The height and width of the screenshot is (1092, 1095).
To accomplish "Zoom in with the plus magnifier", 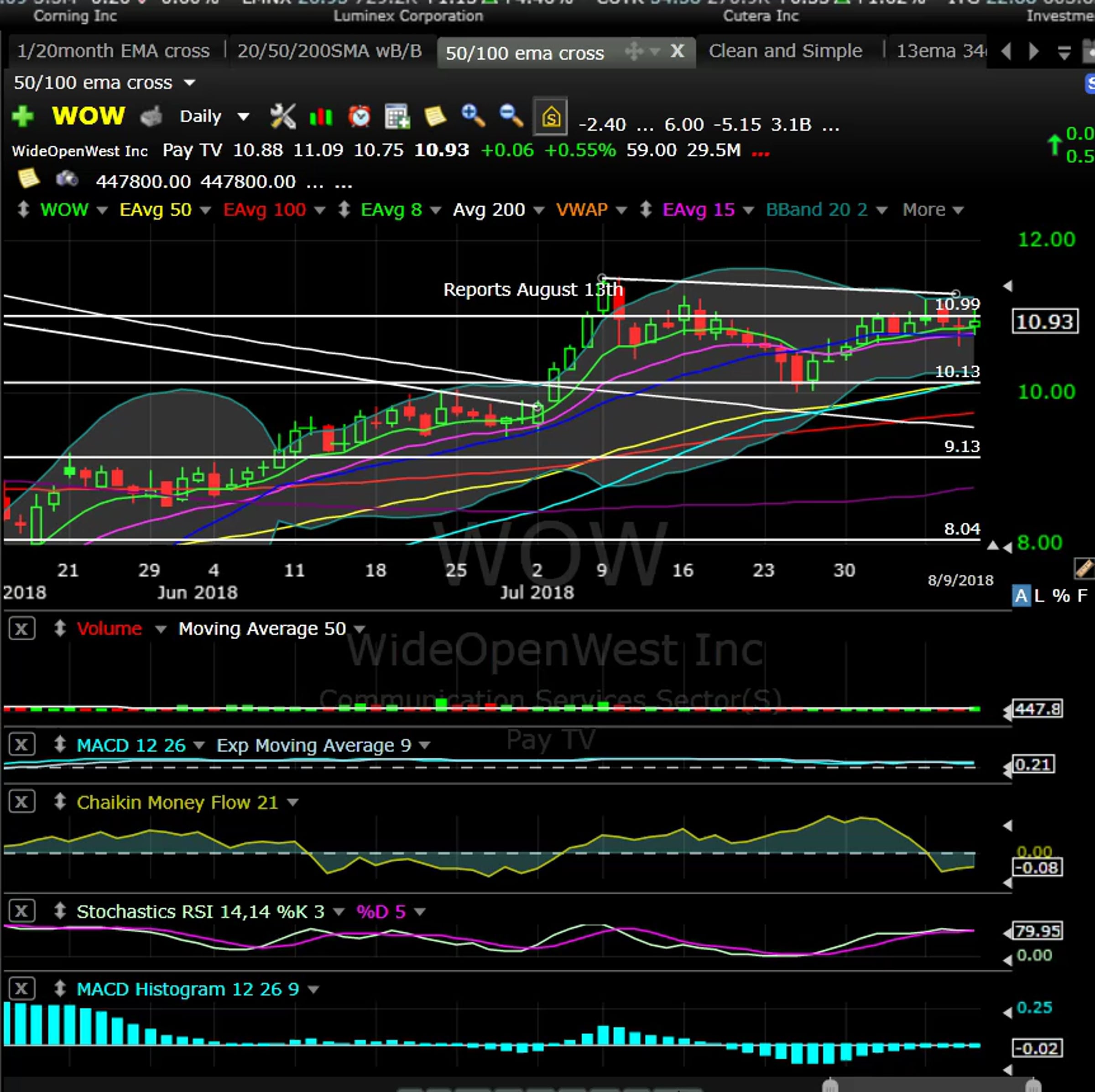I will (x=473, y=115).
